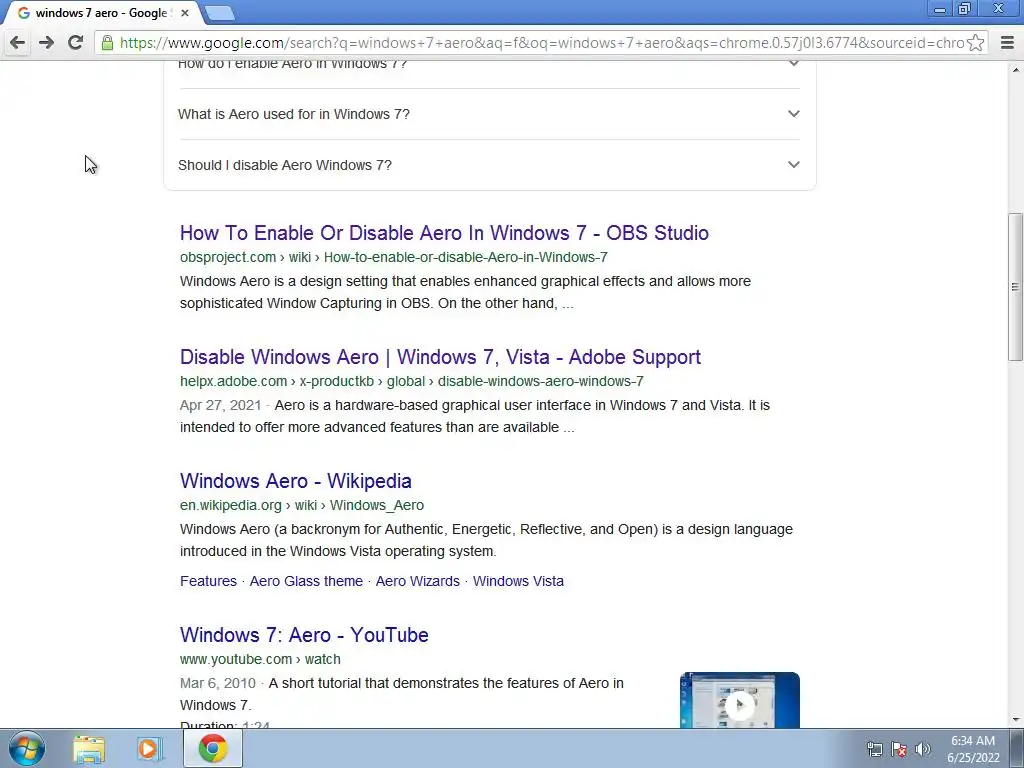
Task: Expand 'Should I disable Aero Windows 7?' chevron
Action: click(793, 165)
